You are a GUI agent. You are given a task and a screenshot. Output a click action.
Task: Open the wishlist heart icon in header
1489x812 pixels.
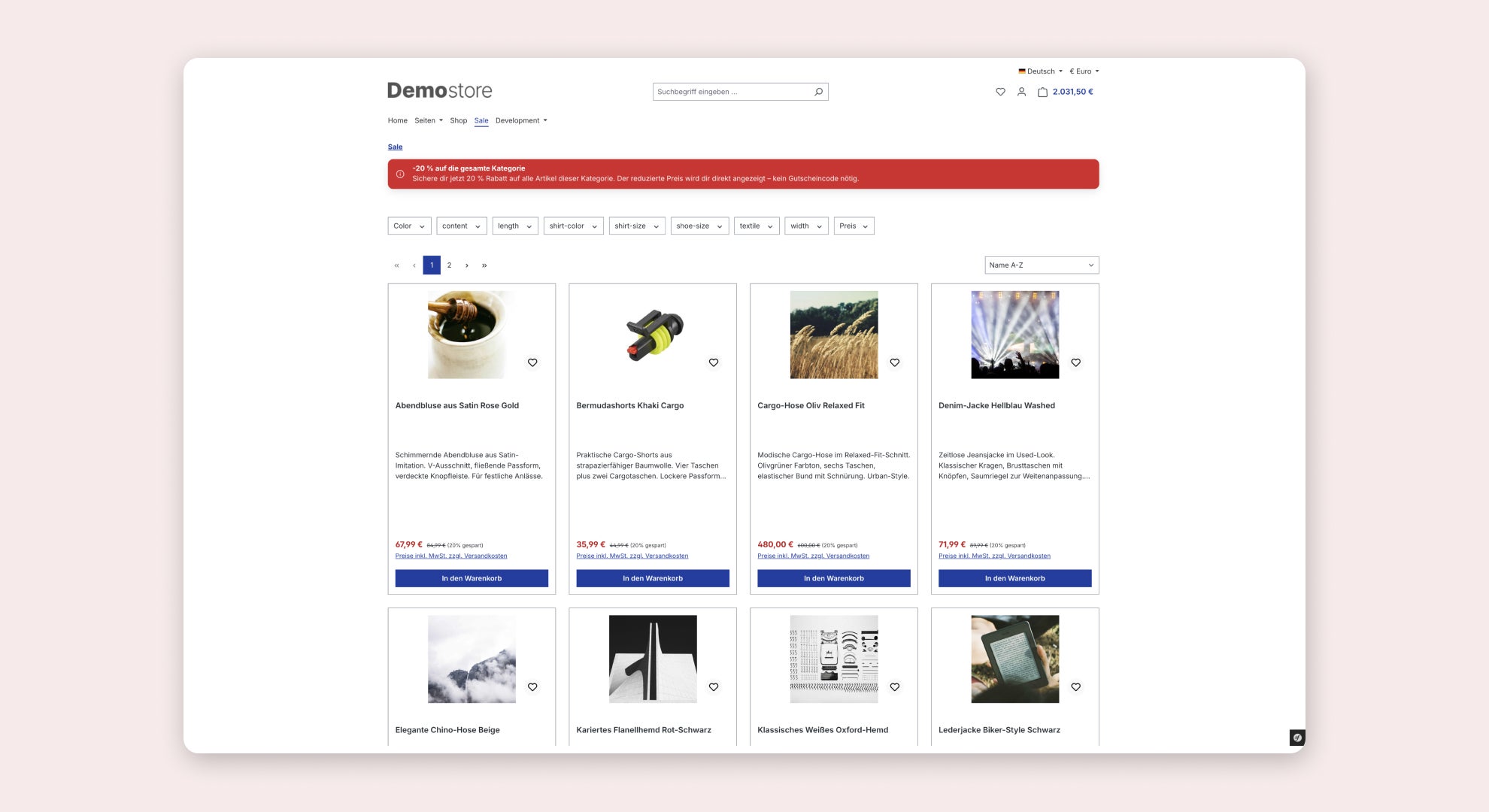pyautogui.click(x=1000, y=92)
